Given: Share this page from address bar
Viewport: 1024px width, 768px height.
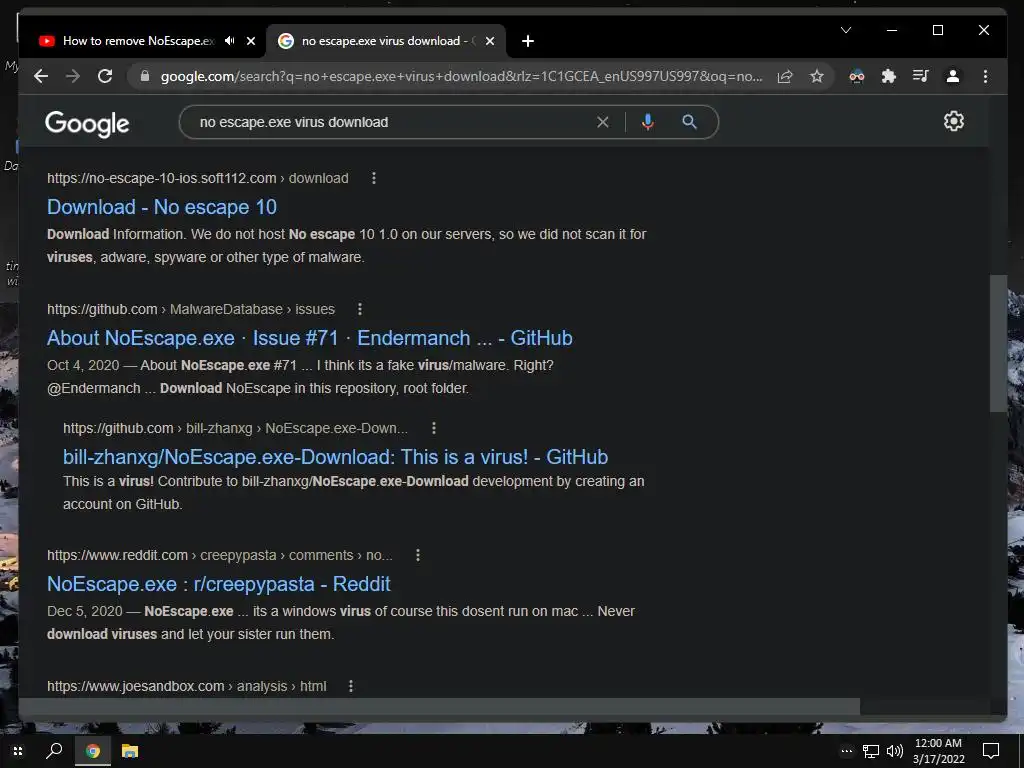Looking at the screenshot, I should tap(785, 76).
